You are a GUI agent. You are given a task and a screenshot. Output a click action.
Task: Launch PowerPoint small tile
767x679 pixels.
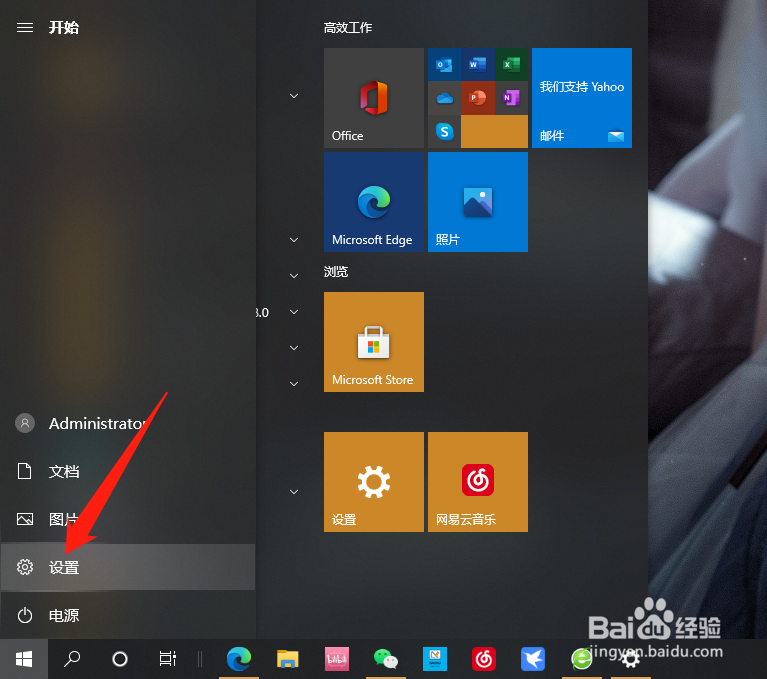tap(477, 98)
